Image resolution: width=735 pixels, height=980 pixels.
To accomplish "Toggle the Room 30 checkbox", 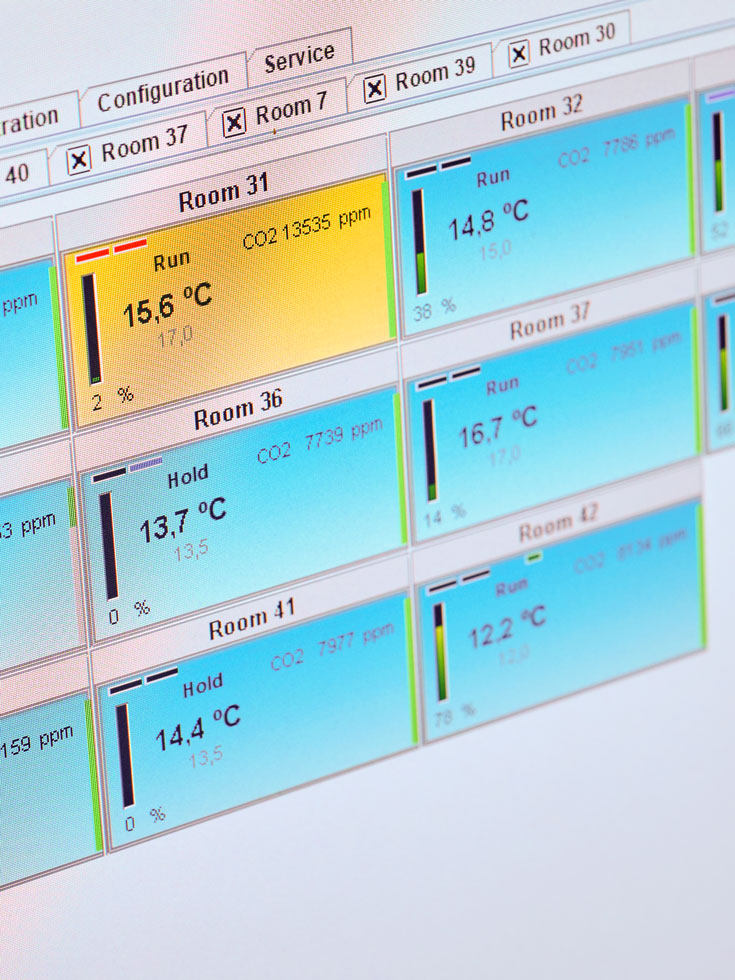I will point(519,54).
